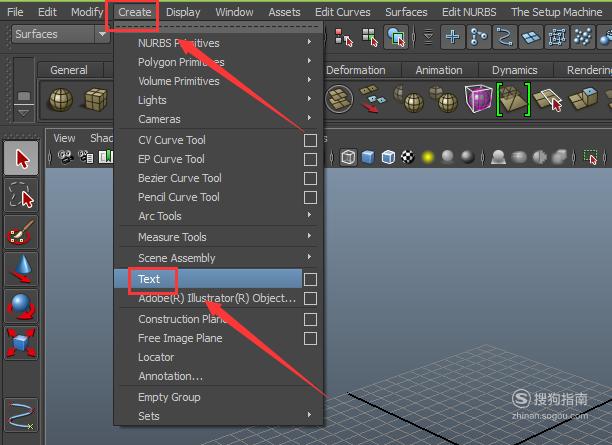Open EP Curve Tool option box
This screenshot has height=445, width=612.
point(310,159)
